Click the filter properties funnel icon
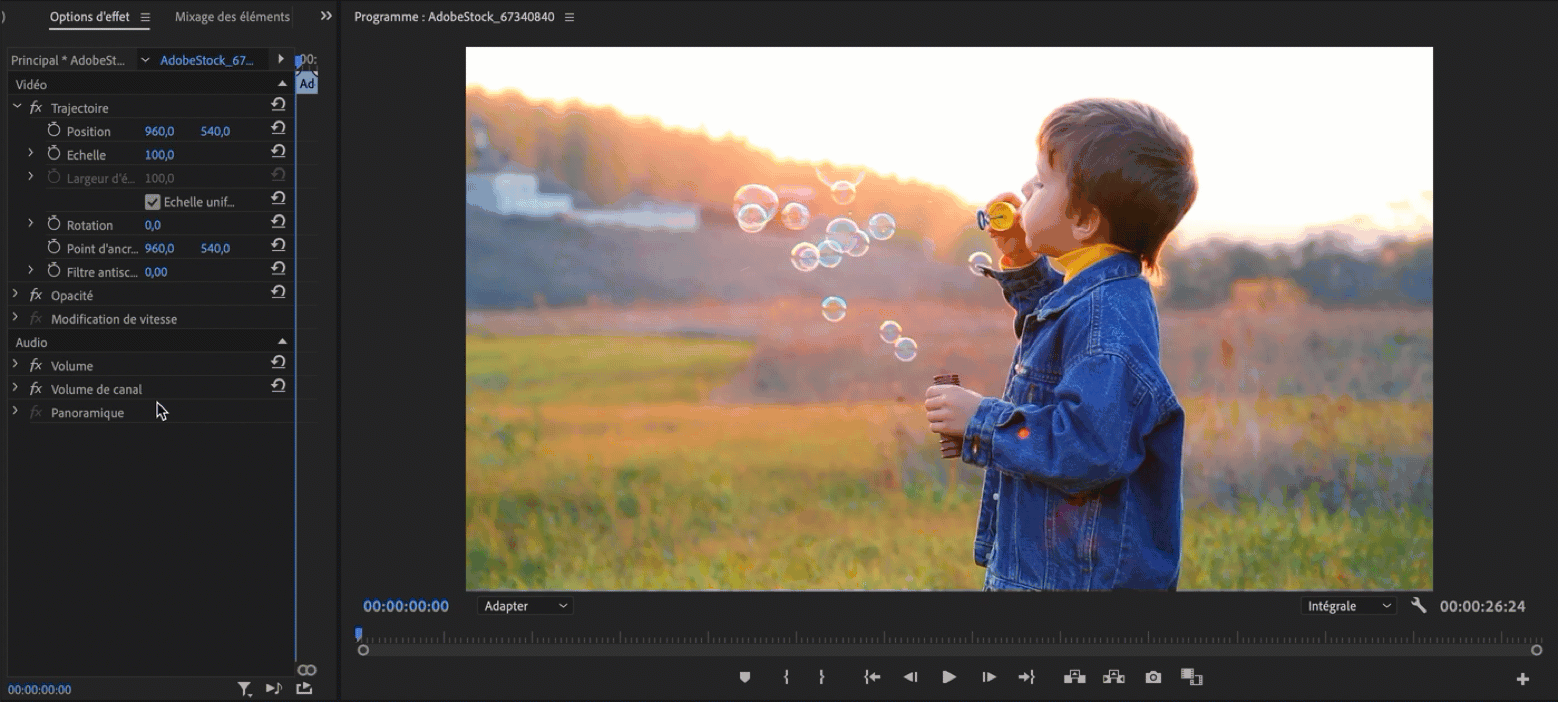This screenshot has width=1558, height=702. pos(244,689)
